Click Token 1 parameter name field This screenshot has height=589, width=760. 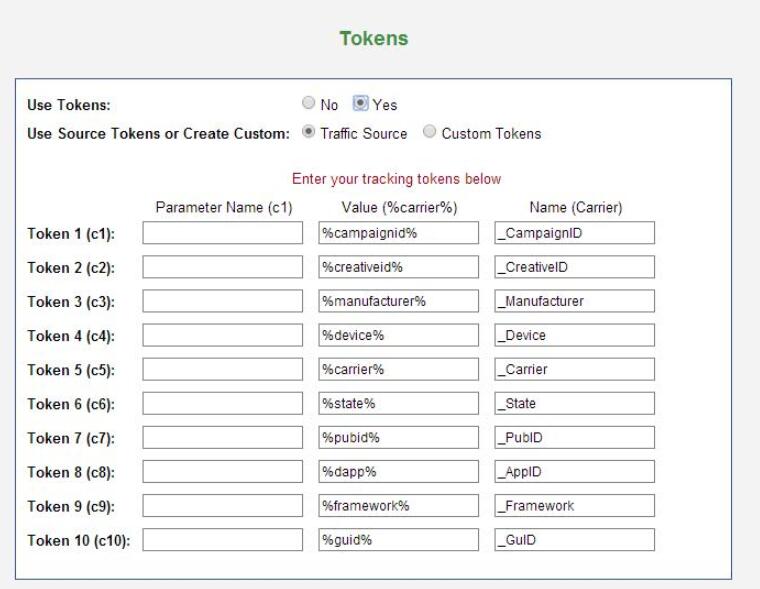coord(222,233)
